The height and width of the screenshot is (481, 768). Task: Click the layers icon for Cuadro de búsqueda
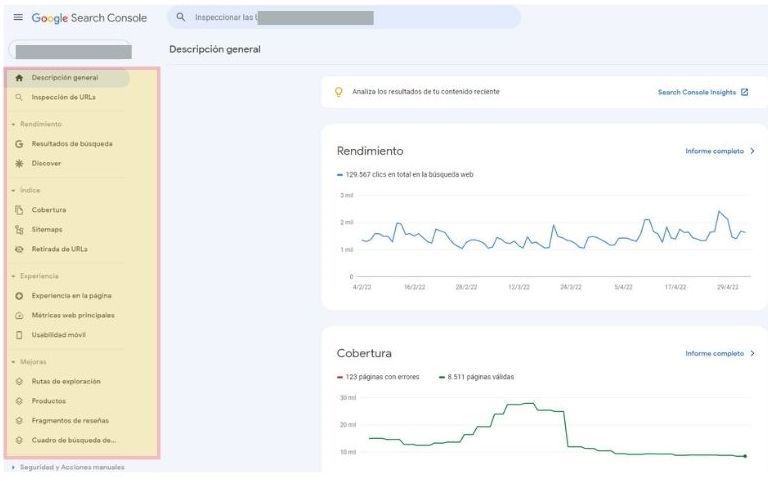click(x=19, y=440)
